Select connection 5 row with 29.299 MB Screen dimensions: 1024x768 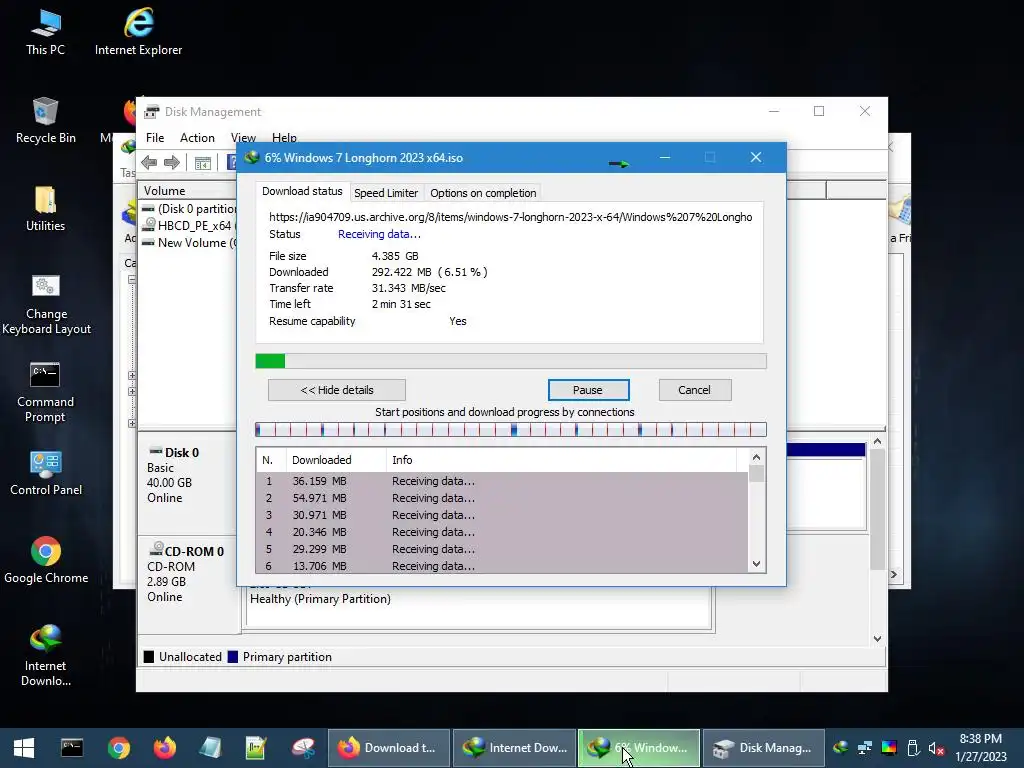tap(502, 549)
